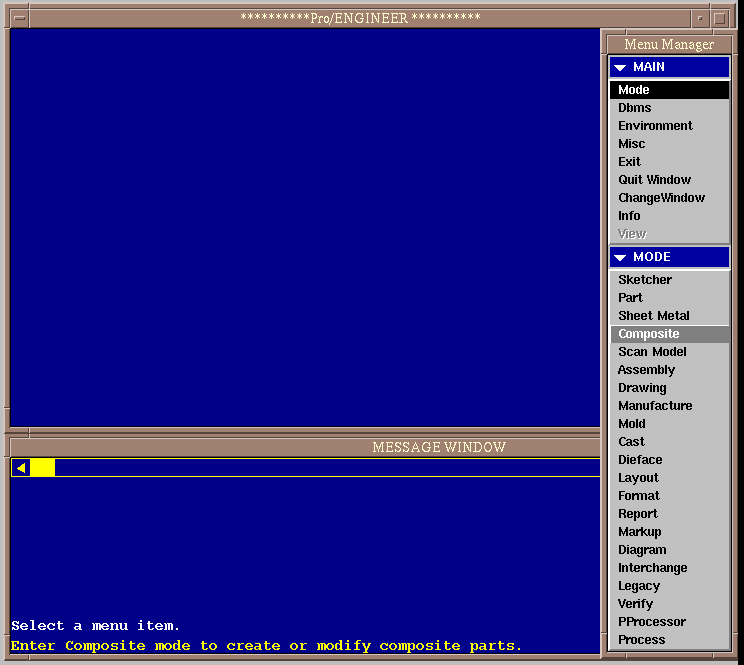Open the Environment menu item
The width and height of the screenshot is (744, 665).
point(670,126)
